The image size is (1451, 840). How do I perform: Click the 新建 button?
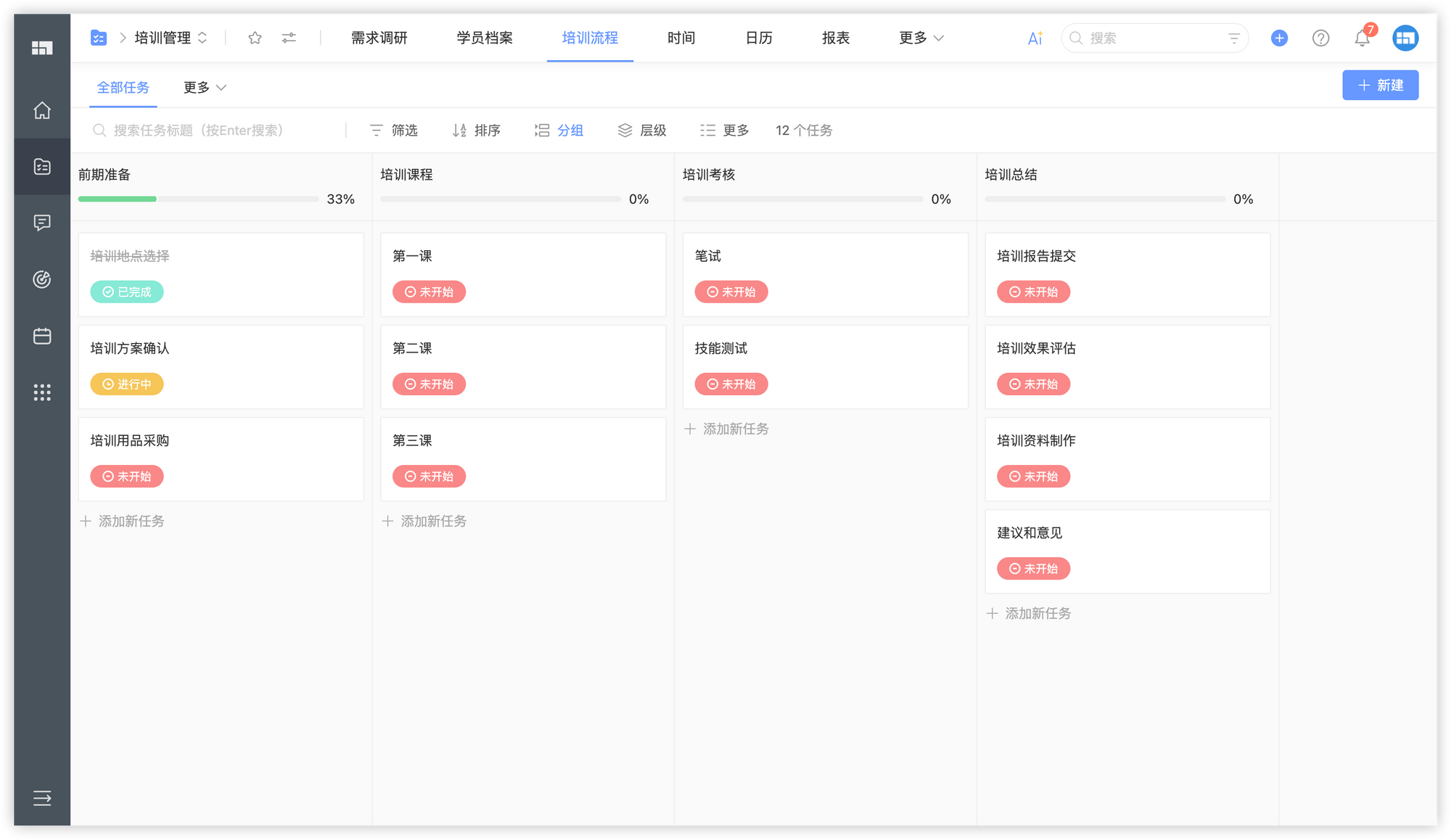[1380, 85]
